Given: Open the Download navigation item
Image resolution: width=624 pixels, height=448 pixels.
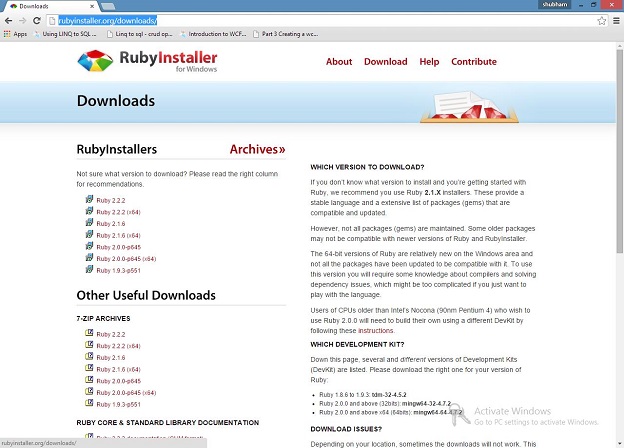Looking at the screenshot, I should 386,62.
